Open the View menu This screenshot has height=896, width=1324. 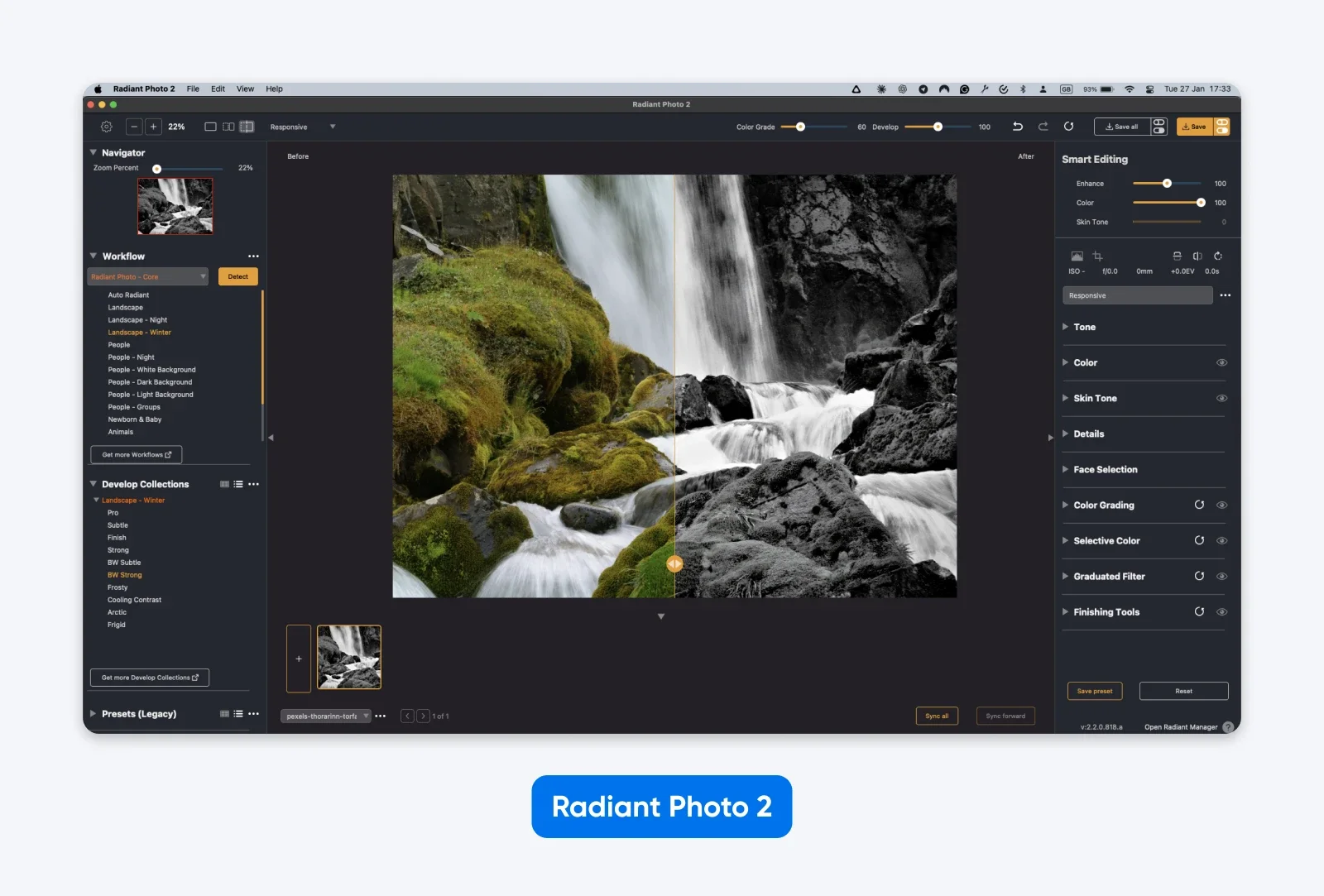point(245,89)
